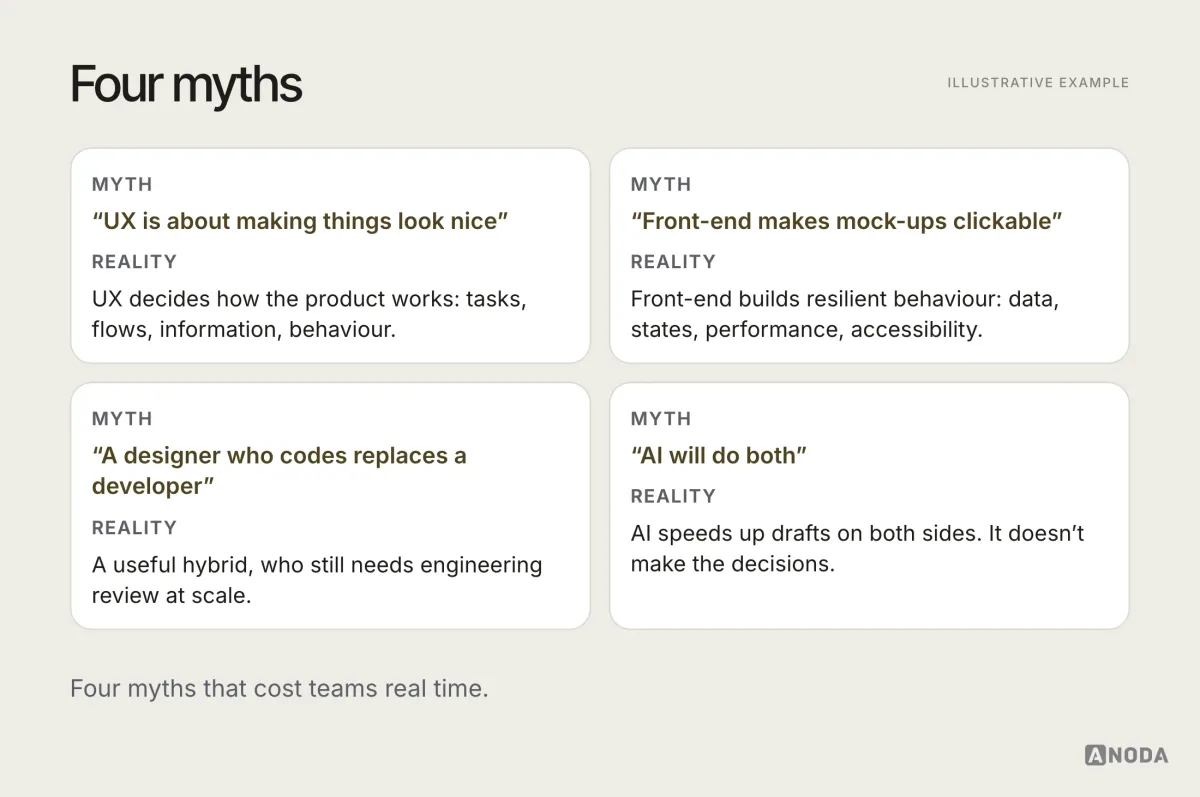Click the "ILLUSTRATIVE EXAMPLE" label
This screenshot has height=797, width=1200.
point(1038,83)
